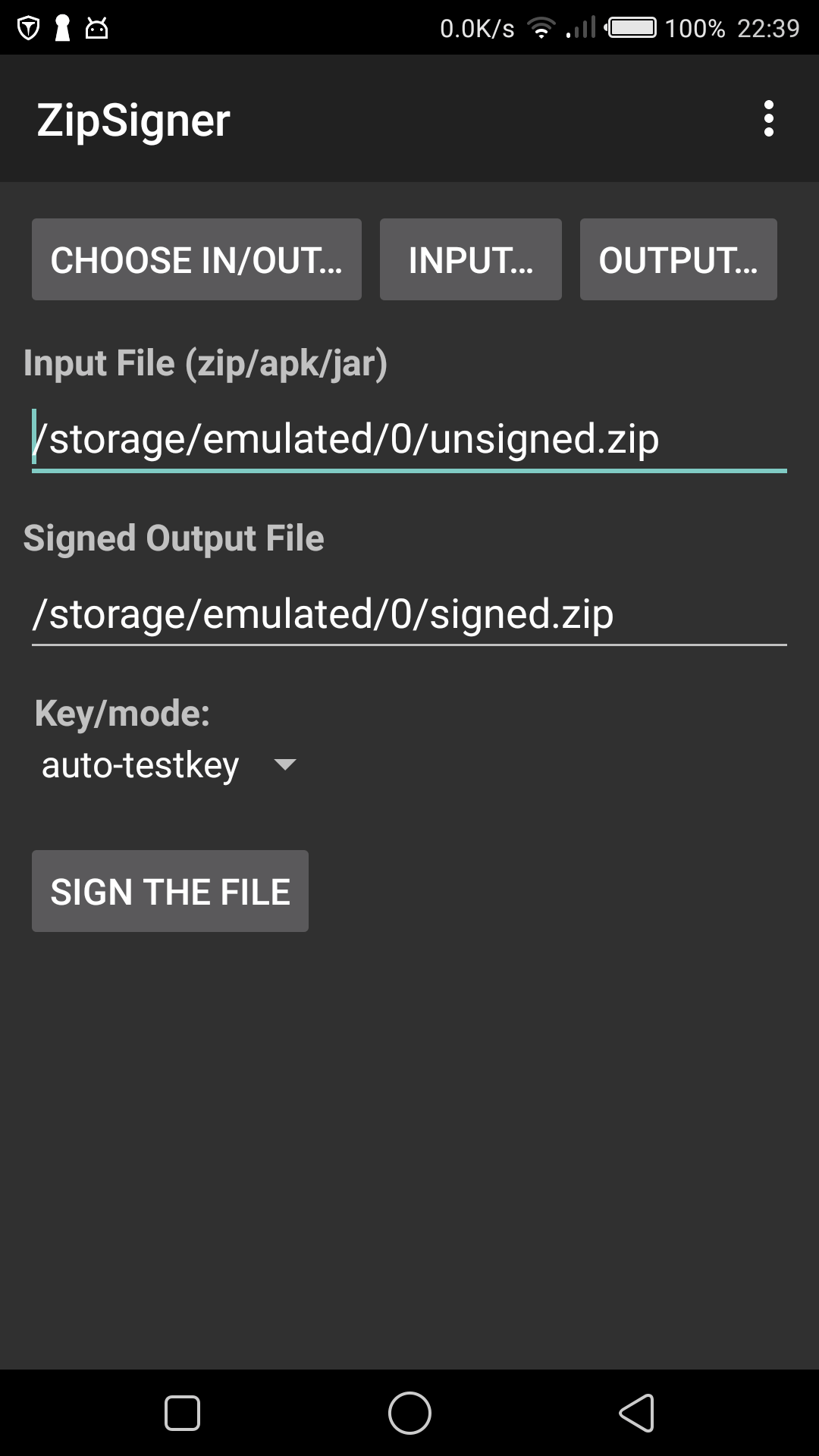Tap the 22:39 clock in status bar

point(767,29)
